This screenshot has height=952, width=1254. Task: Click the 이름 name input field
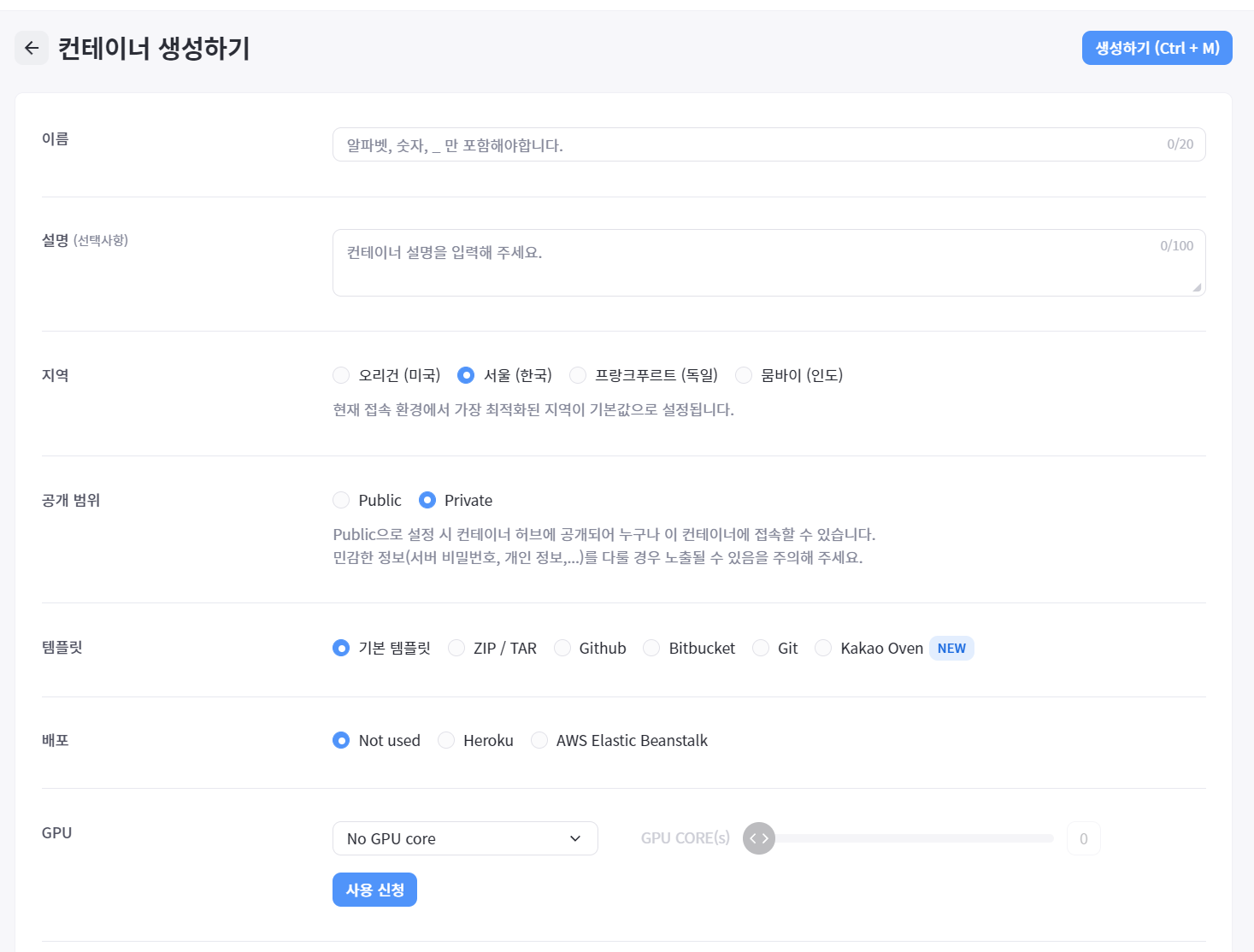pyautogui.click(x=768, y=144)
